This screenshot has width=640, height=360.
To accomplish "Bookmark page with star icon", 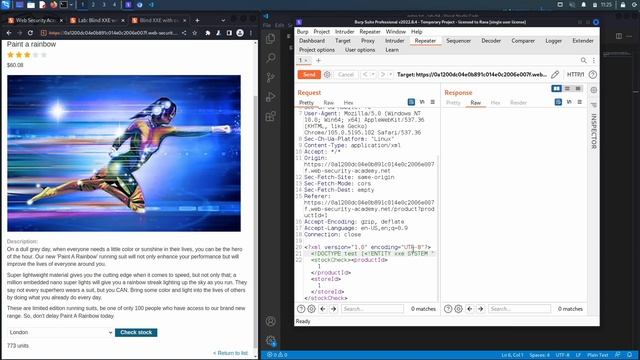I will coord(195,33).
